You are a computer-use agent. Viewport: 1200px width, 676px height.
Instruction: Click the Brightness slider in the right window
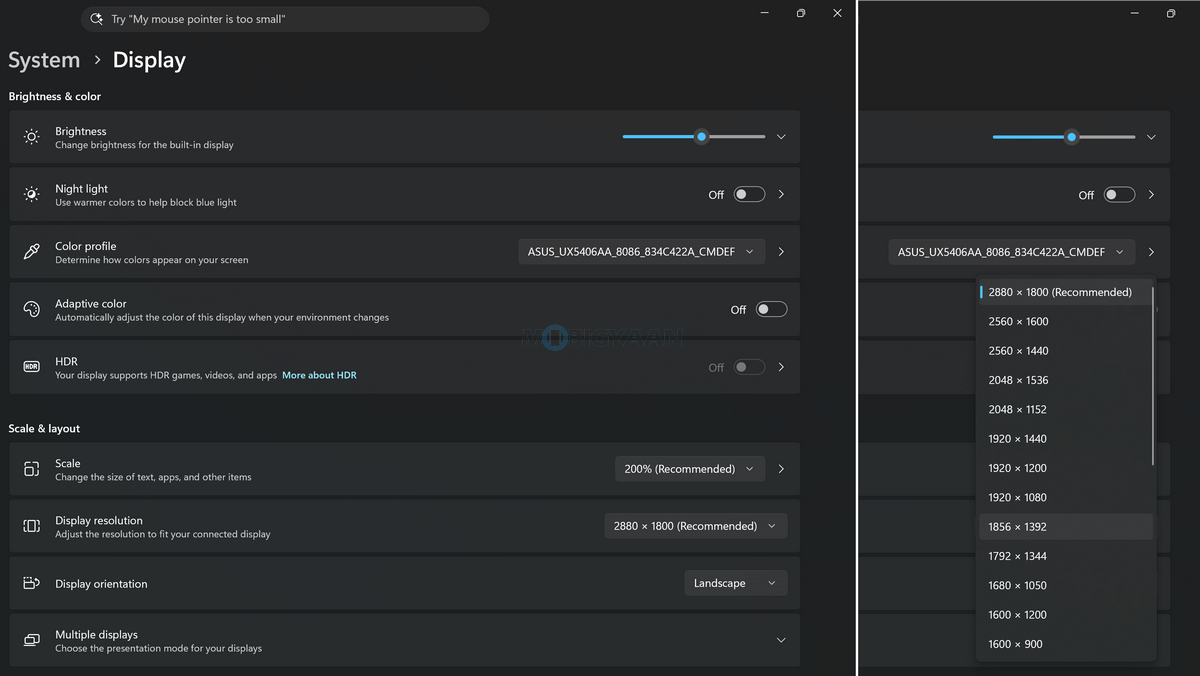point(1064,137)
